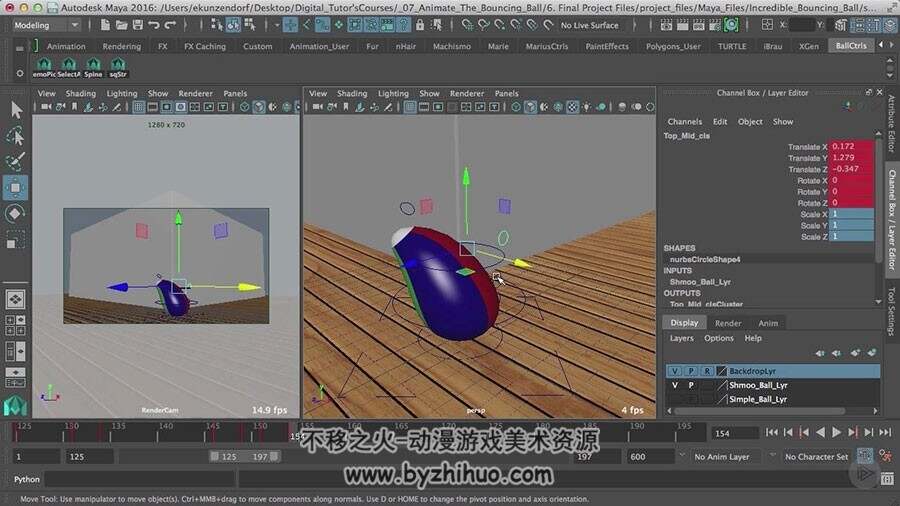This screenshot has height=506, width=900.
Task: Switch to four view layout
Action: pos(15,325)
